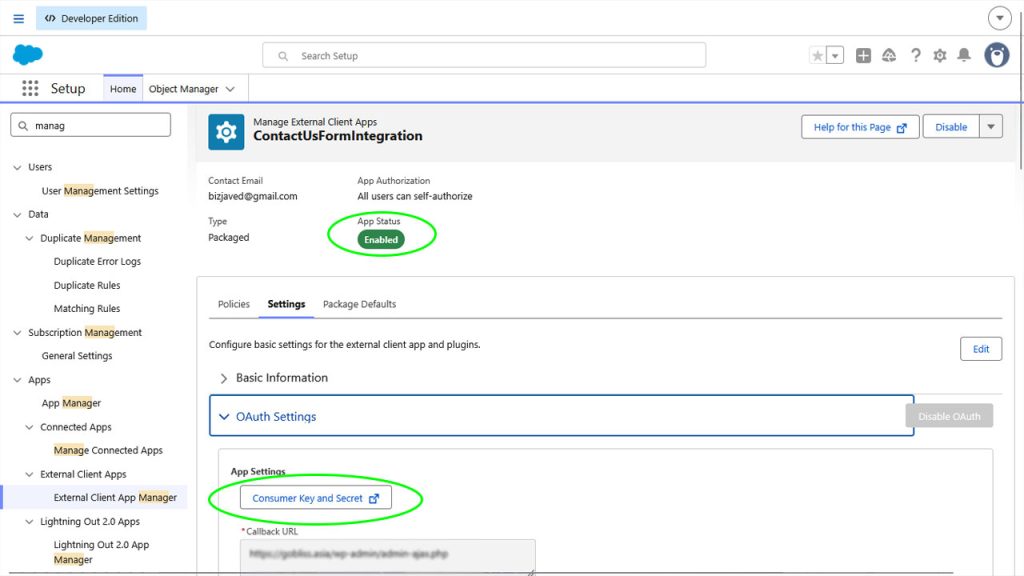Collapse the Data tree section
The width and height of the screenshot is (1024, 576).
(17, 214)
